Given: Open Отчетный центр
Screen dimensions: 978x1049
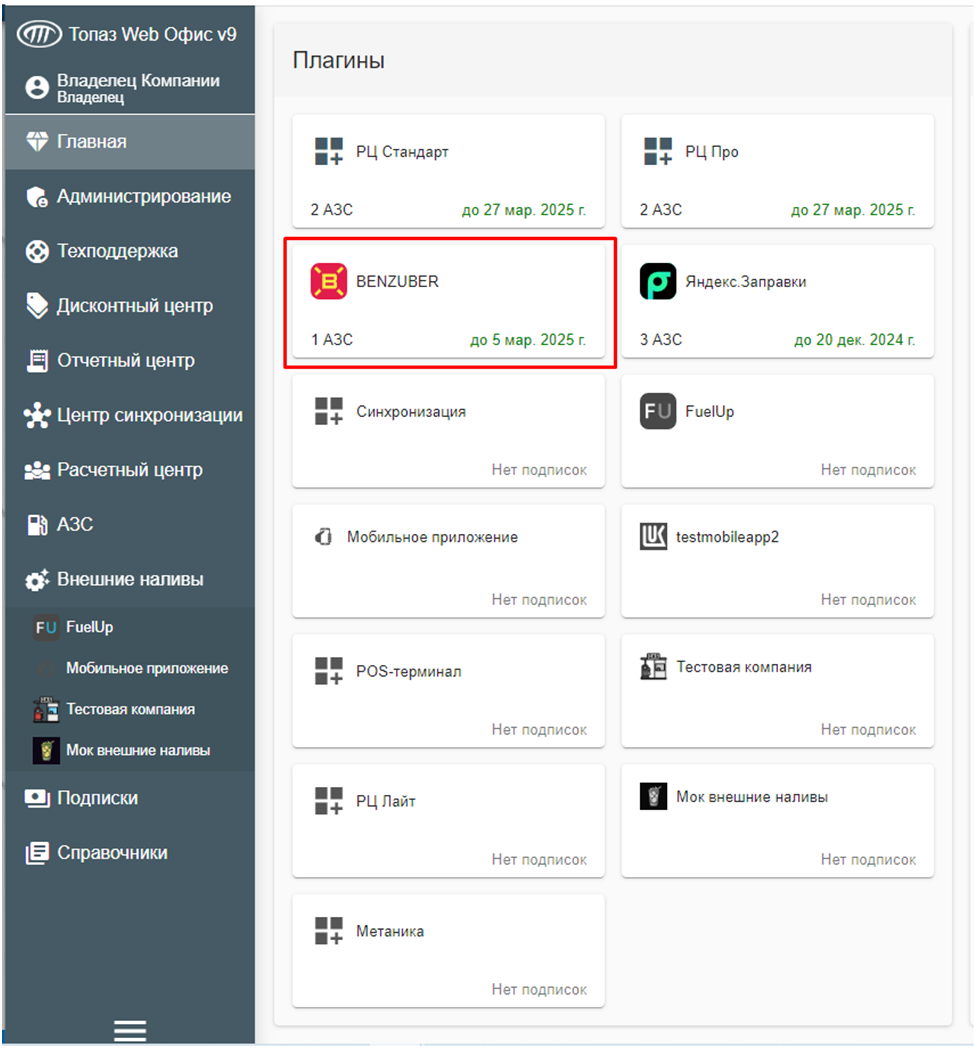Looking at the screenshot, I should tap(130, 361).
